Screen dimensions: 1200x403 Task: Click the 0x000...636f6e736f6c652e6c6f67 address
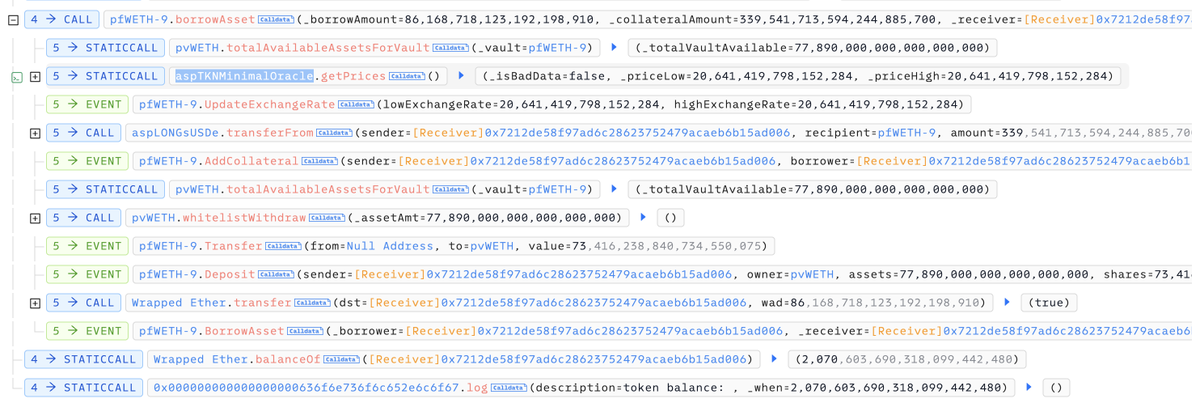[307, 387]
